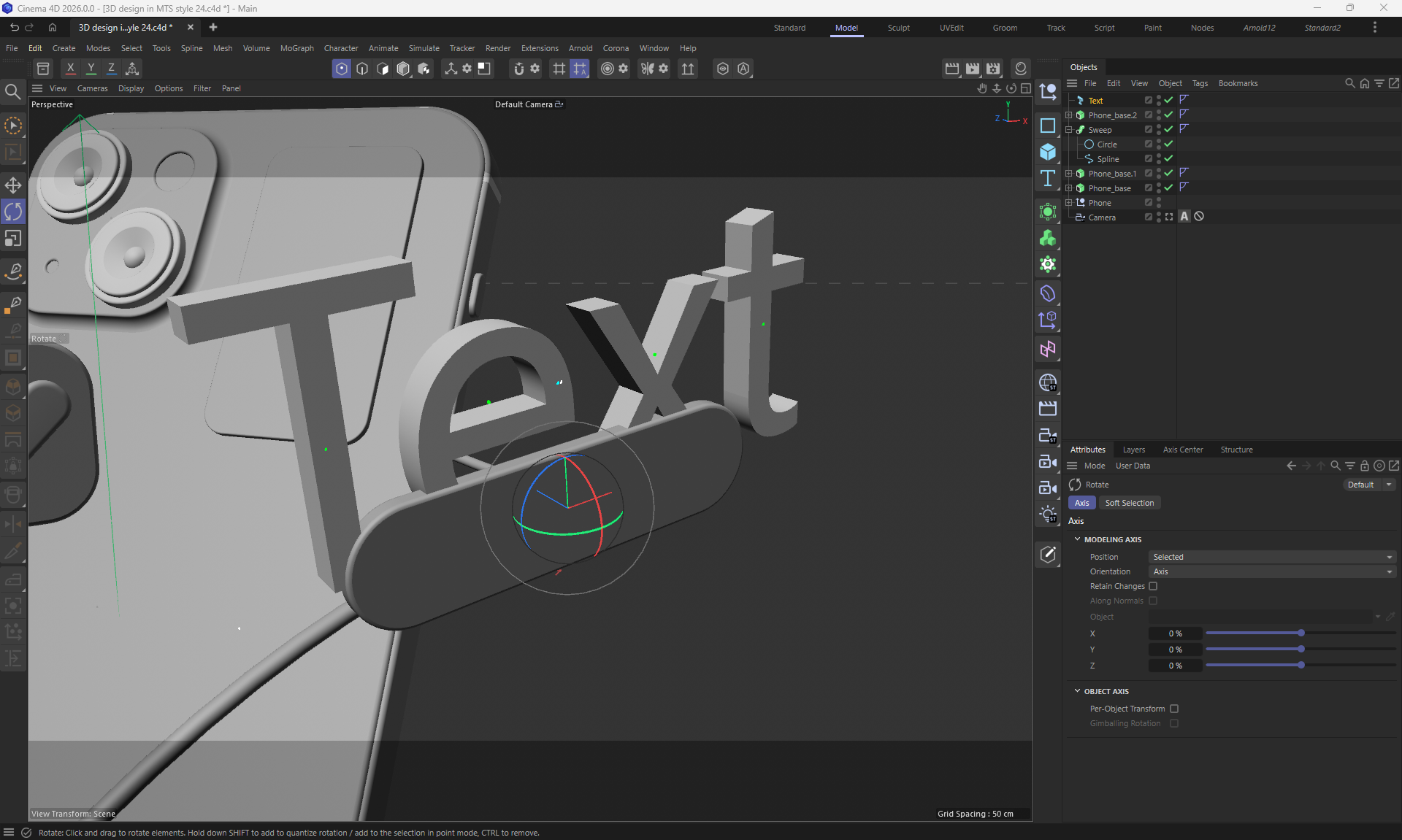Screen dimensions: 1402x840
Task: Open the MoGraph menu
Action: point(296,48)
